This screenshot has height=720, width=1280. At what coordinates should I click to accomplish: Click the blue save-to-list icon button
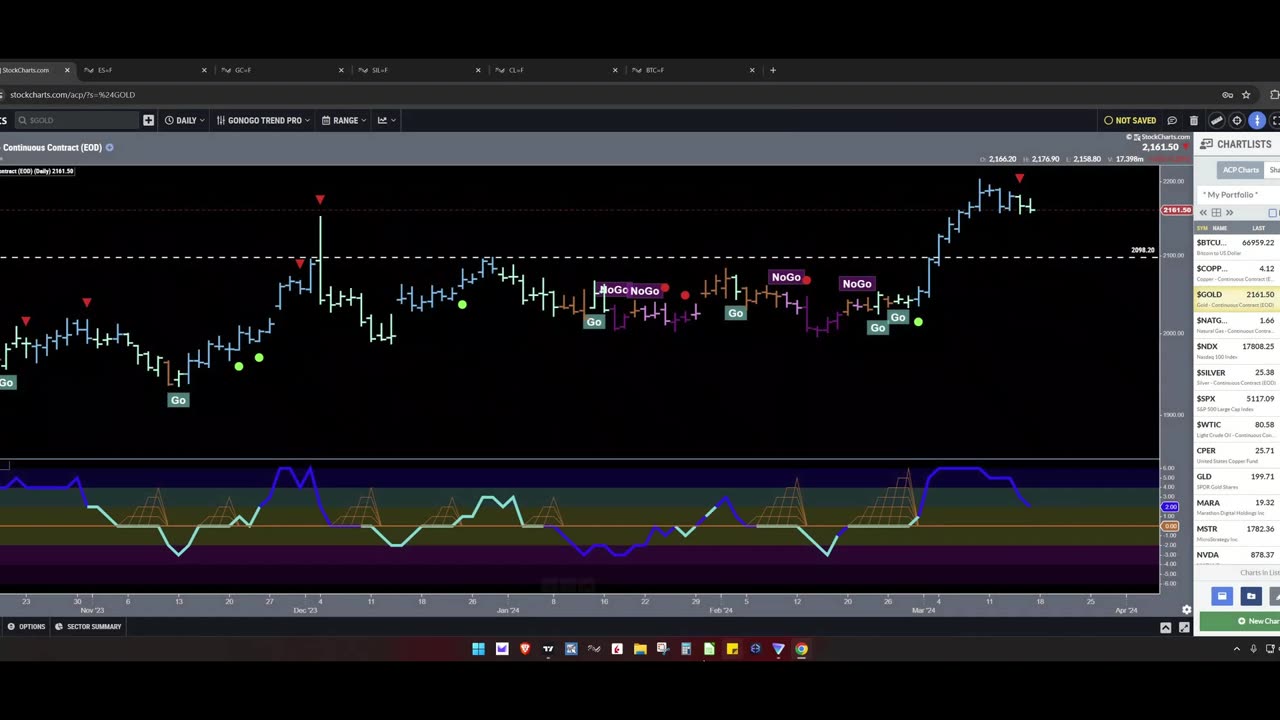pyautogui.click(x=1221, y=596)
